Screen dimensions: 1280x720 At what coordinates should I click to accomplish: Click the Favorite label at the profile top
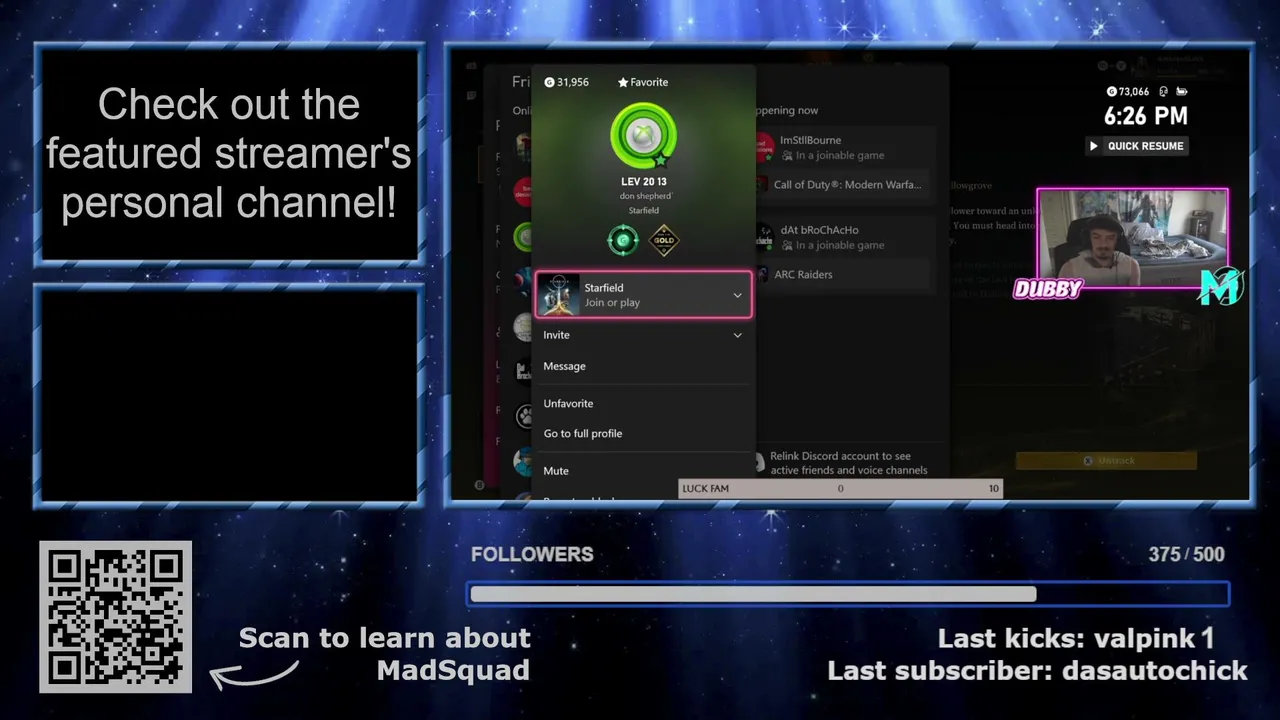649,82
